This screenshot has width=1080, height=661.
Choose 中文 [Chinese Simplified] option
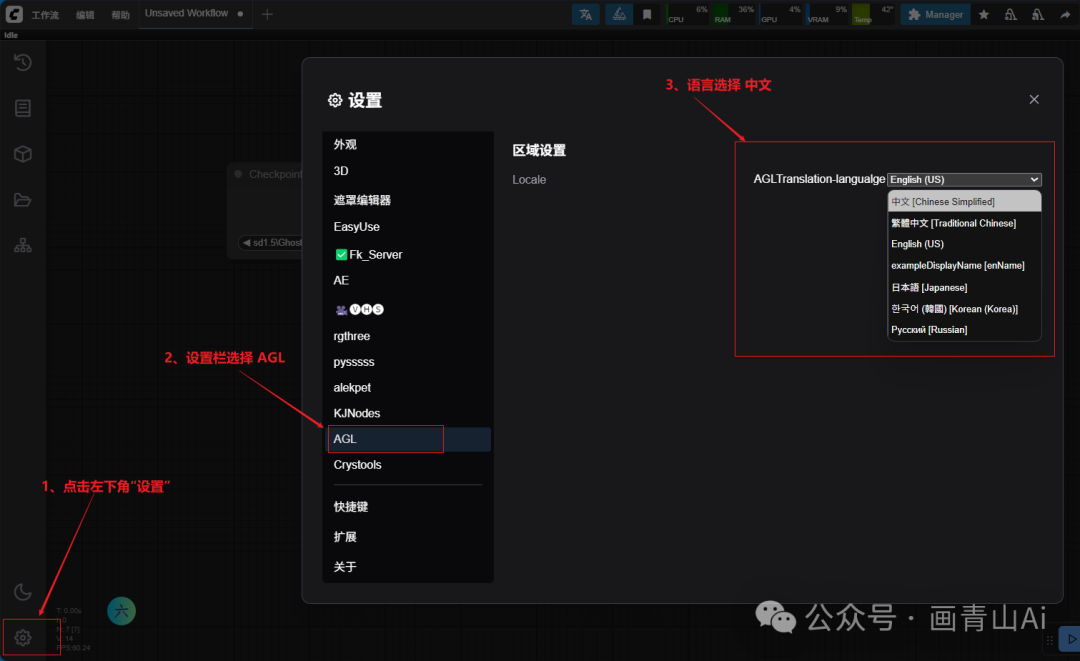[x=964, y=202]
